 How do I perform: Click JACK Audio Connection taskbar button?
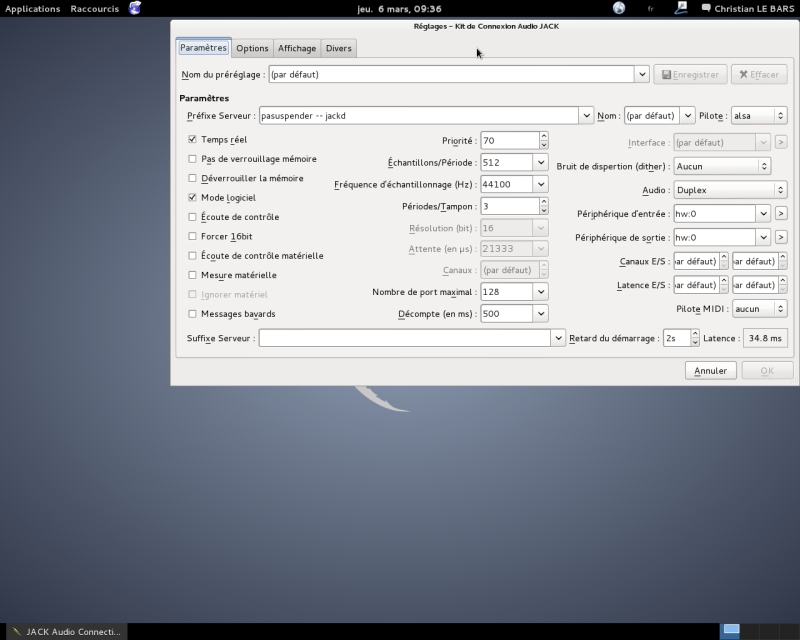click(x=66, y=631)
